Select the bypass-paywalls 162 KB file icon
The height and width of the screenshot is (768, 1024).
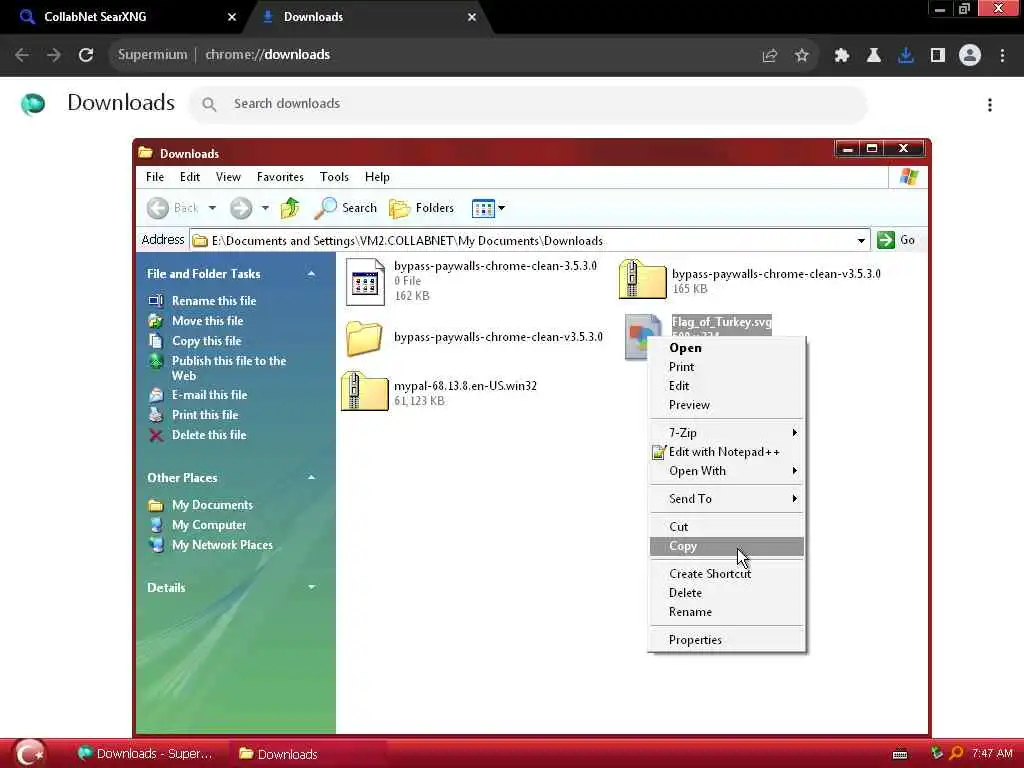coord(365,282)
